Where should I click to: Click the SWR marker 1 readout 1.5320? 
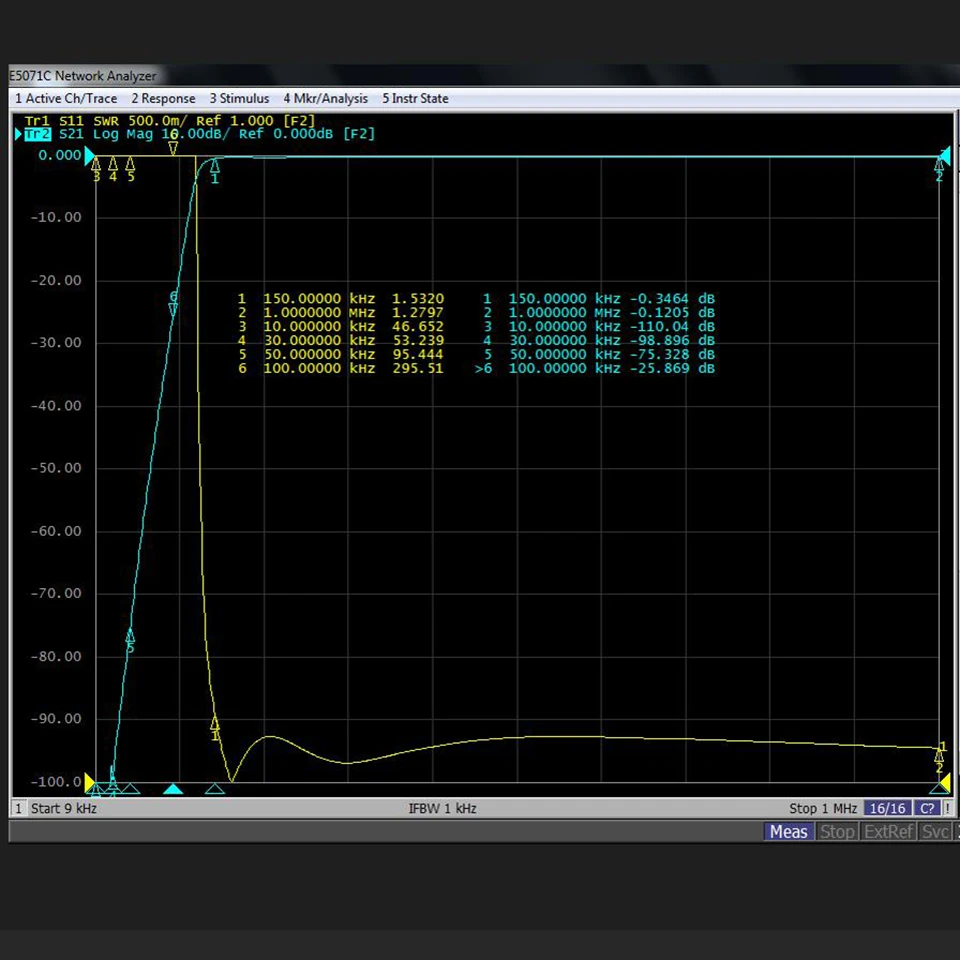418,299
